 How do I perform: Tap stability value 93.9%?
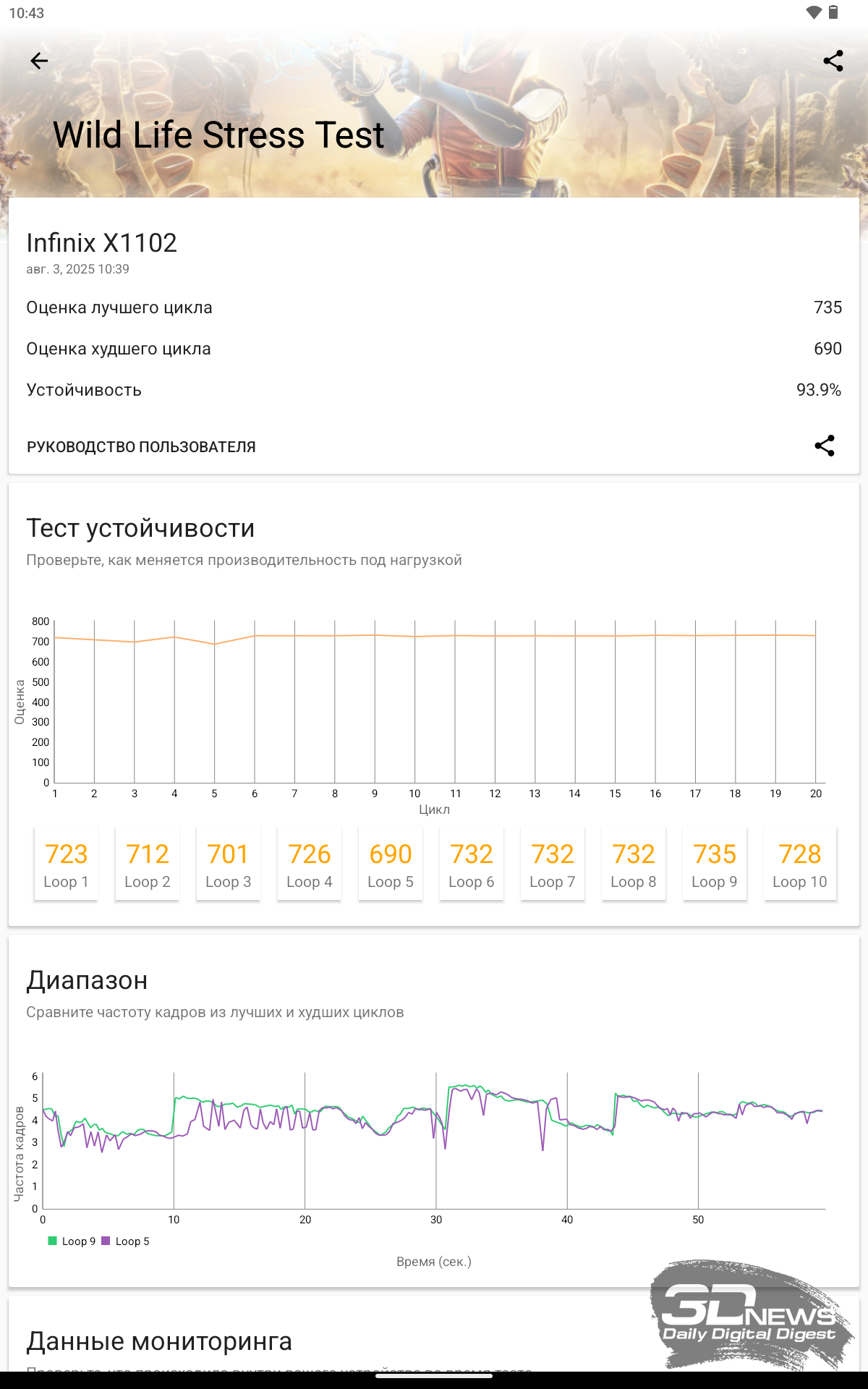819,390
